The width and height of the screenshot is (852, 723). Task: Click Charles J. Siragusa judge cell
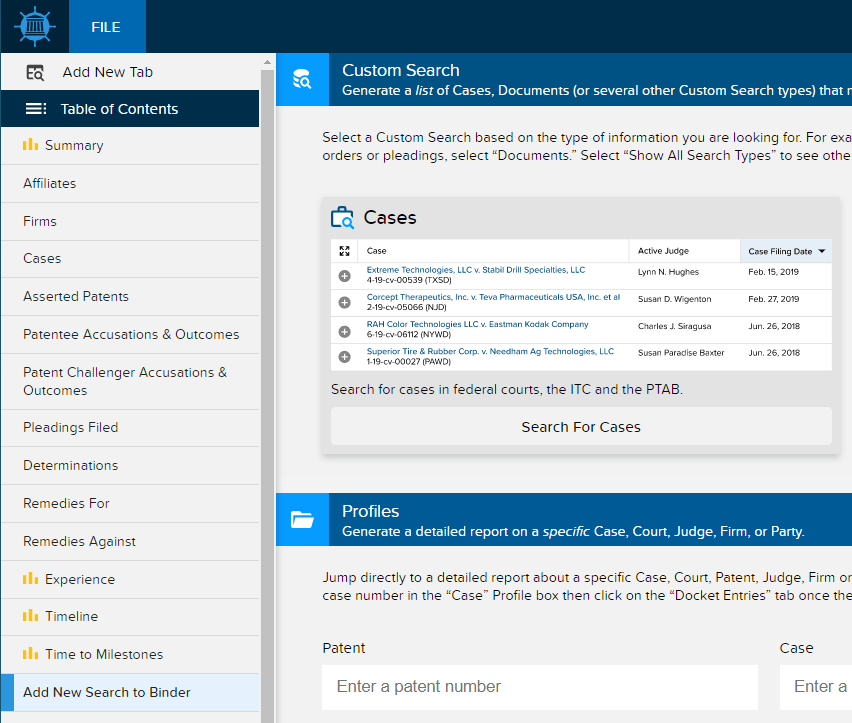[x=674, y=326]
